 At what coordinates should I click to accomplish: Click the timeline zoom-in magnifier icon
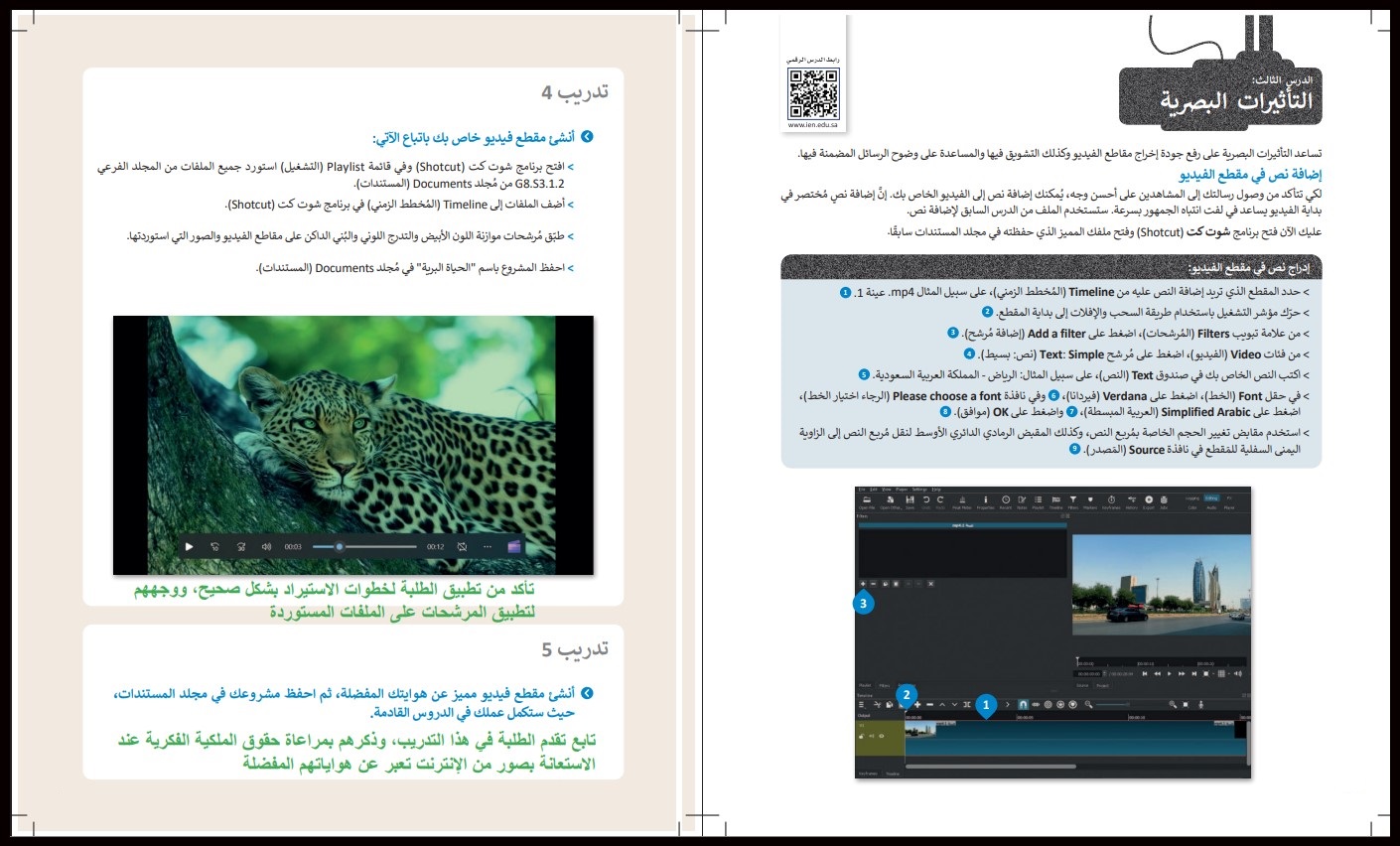[x=1173, y=705]
